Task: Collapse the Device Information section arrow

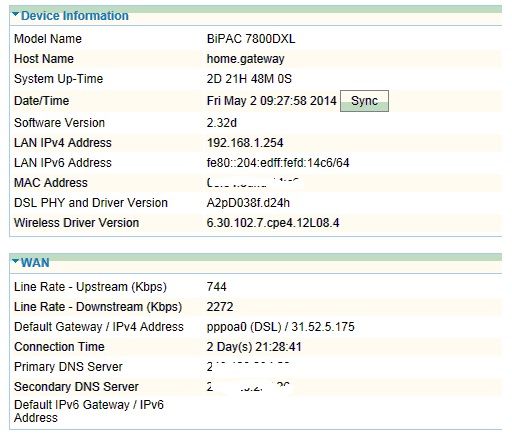Action: click(x=15, y=14)
